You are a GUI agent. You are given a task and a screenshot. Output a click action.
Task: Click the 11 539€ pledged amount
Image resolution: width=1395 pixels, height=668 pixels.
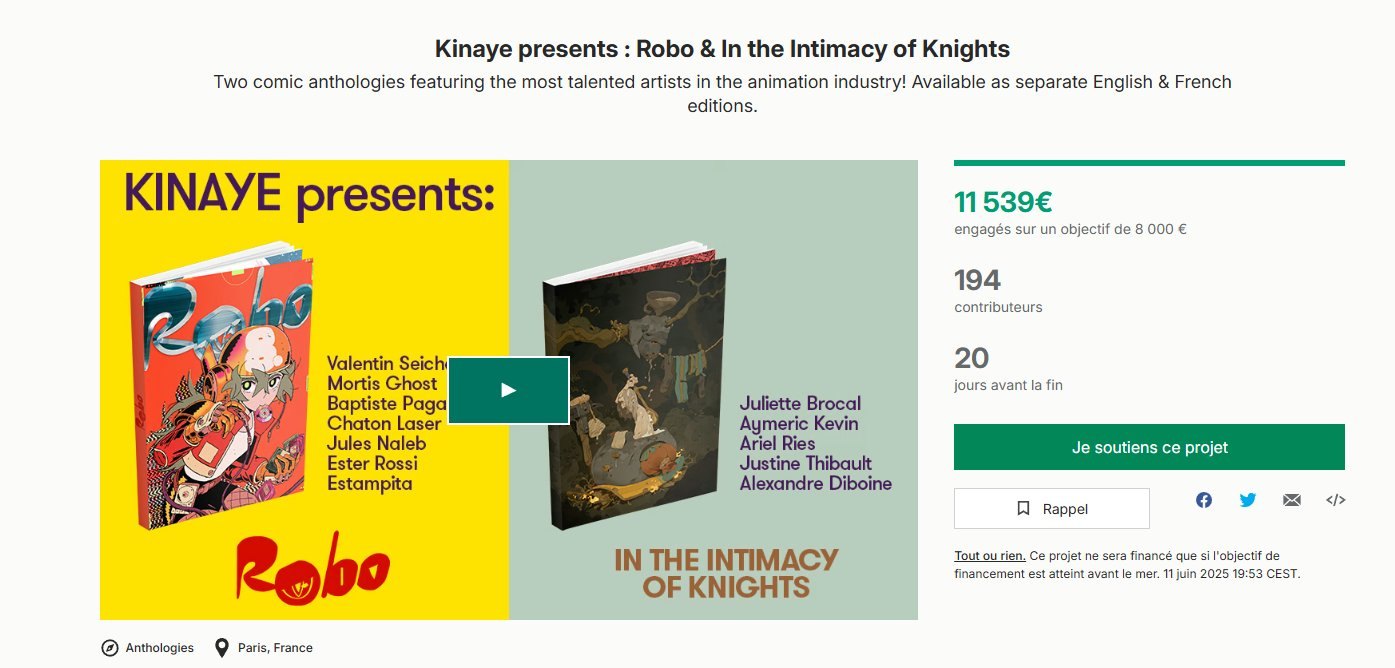click(x=1003, y=202)
